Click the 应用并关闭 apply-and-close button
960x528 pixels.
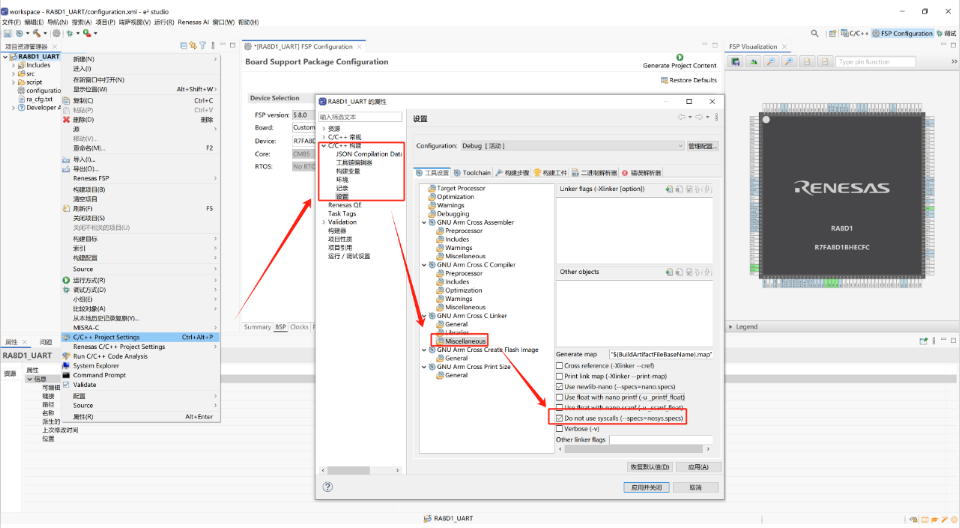pyautogui.click(x=647, y=488)
